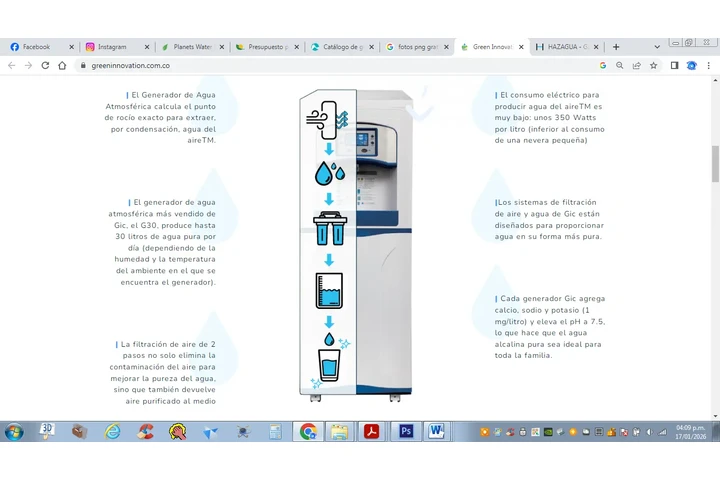
Task: Click the text 'La filtración de aire de 2'
Action: [x=168, y=344]
